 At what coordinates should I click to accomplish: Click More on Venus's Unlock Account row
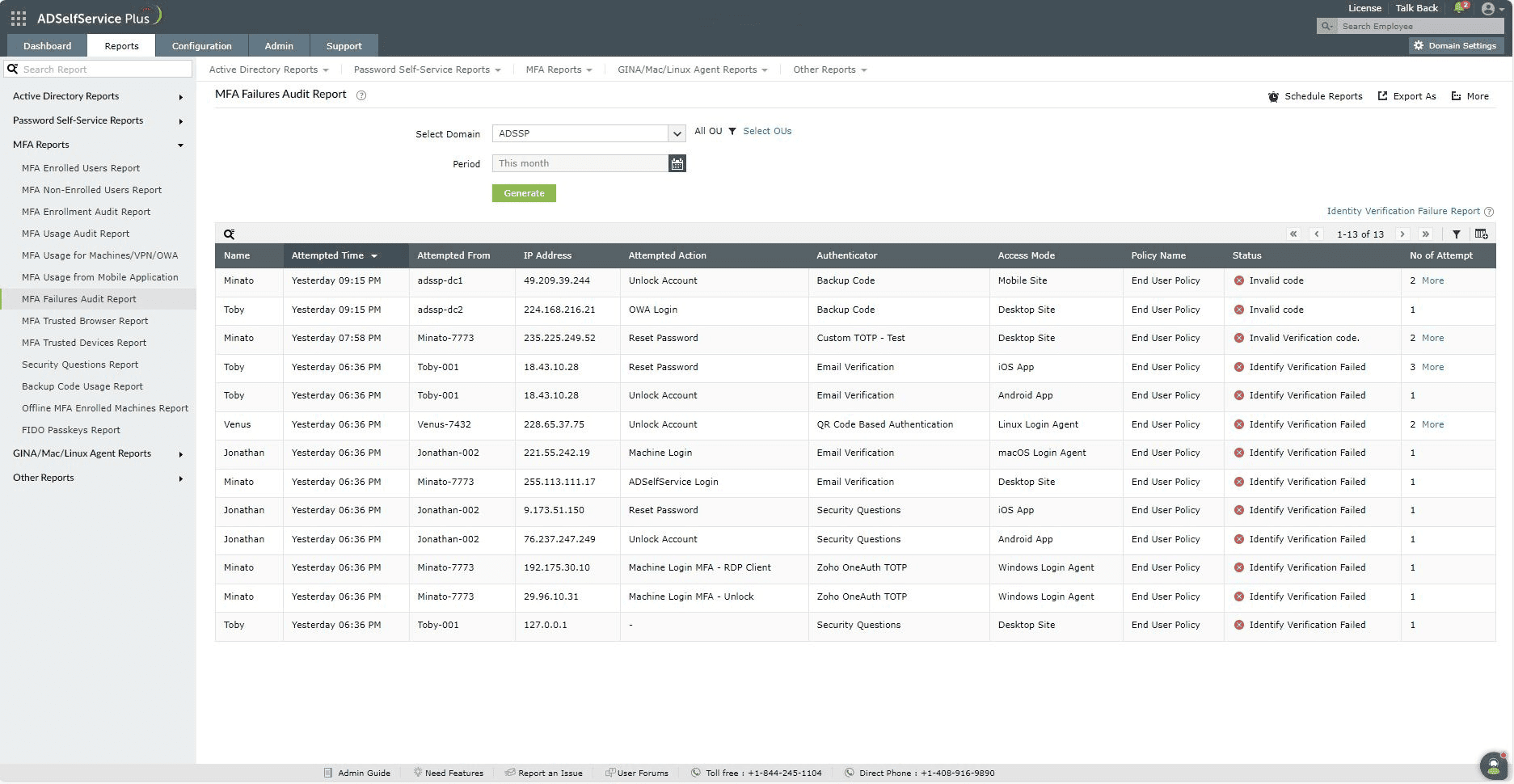[x=1432, y=424]
